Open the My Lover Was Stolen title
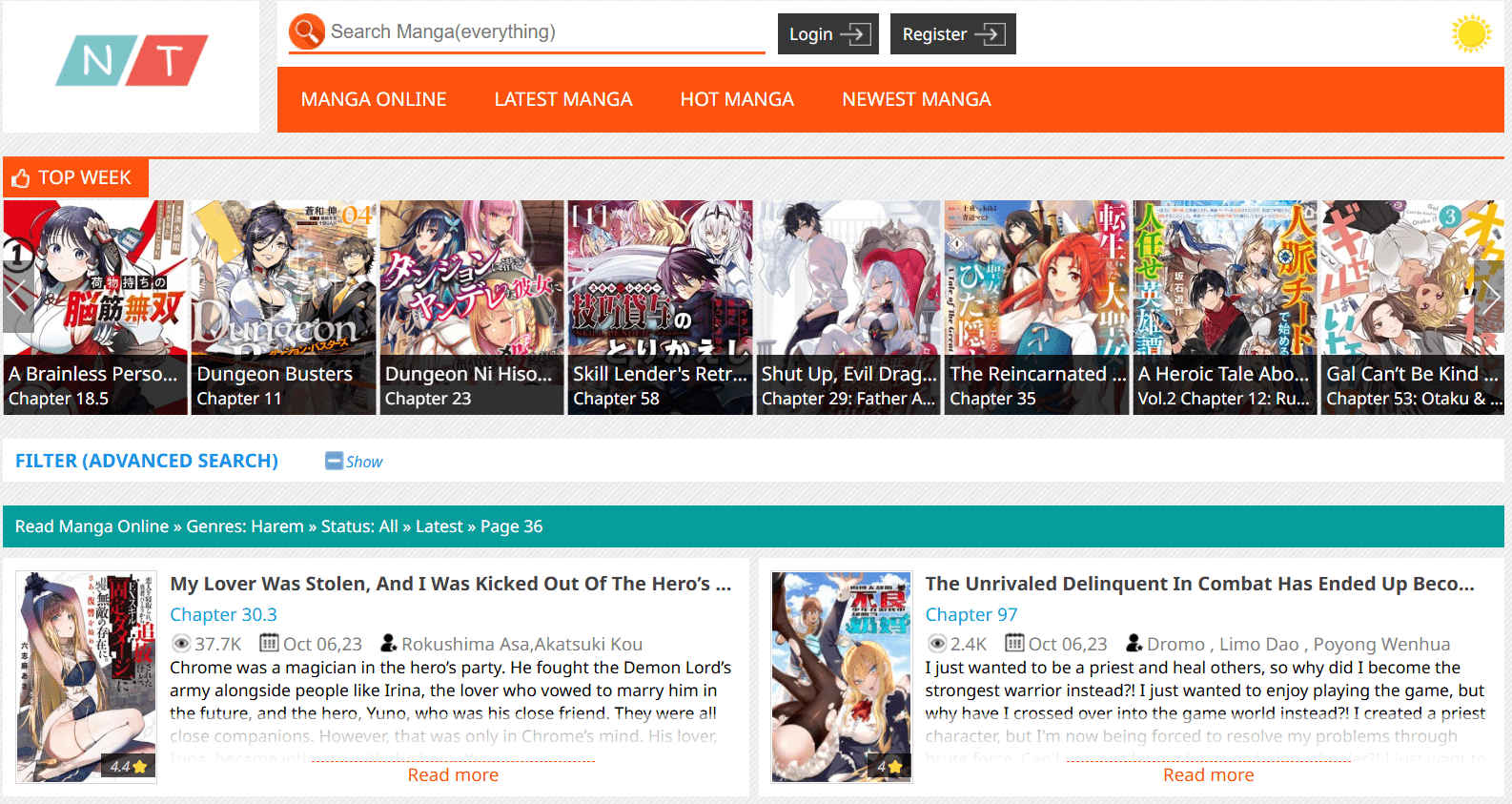The height and width of the screenshot is (804, 1512). 451,584
